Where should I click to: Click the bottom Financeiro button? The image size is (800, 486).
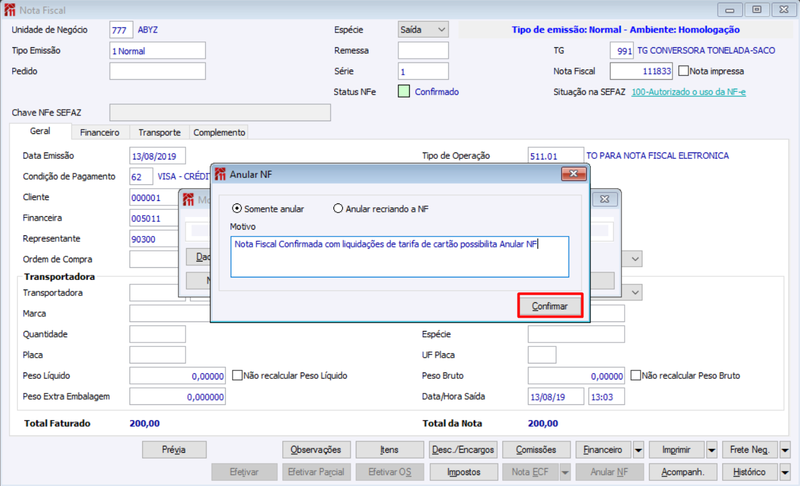click(x=603, y=450)
